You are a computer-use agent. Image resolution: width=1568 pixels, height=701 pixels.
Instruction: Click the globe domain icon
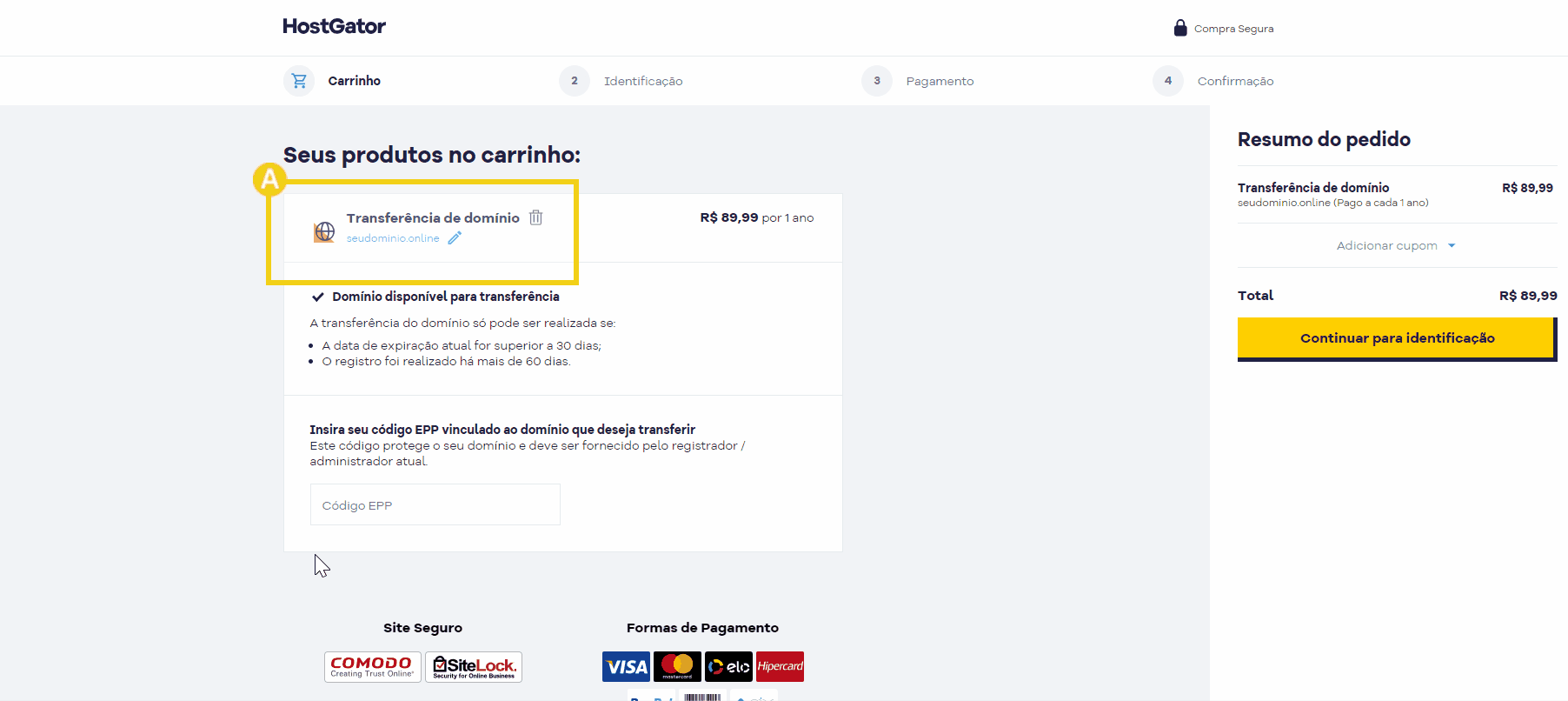(324, 231)
